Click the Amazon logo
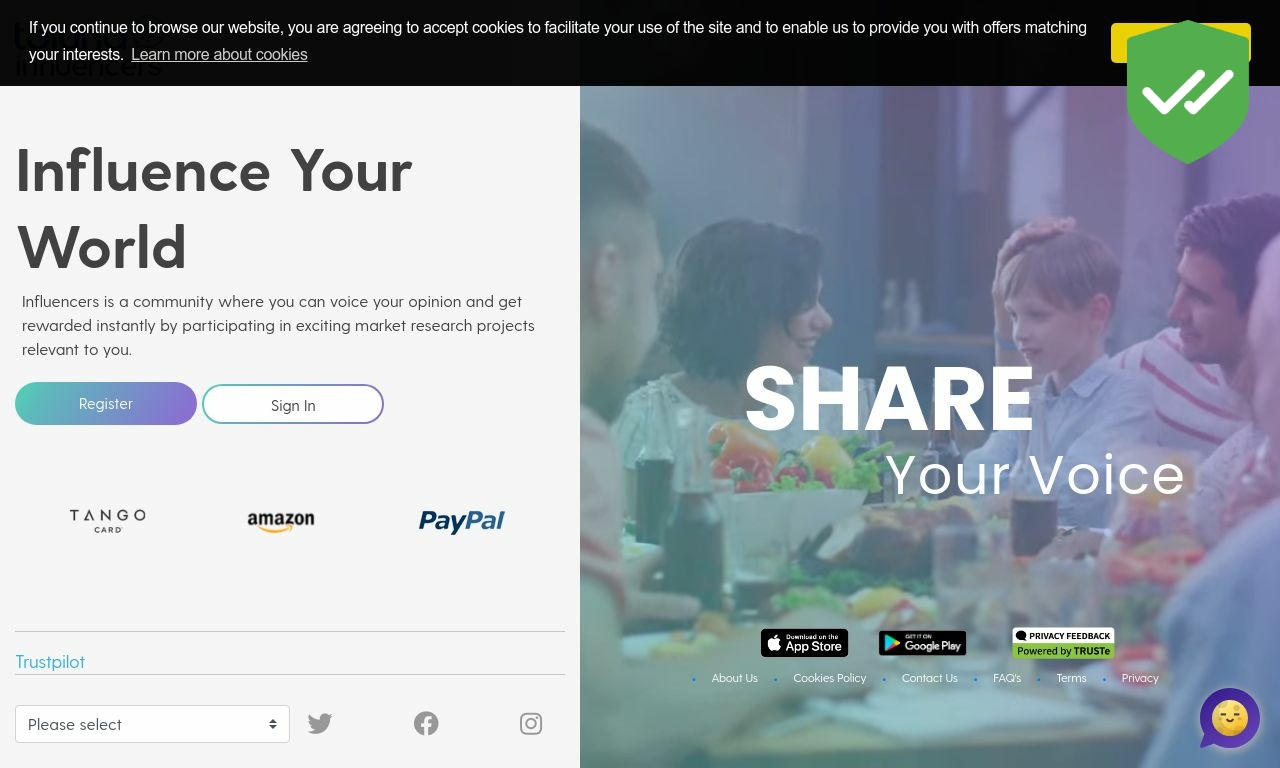This screenshot has height=768, width=1280. click(x=281, y=521)
